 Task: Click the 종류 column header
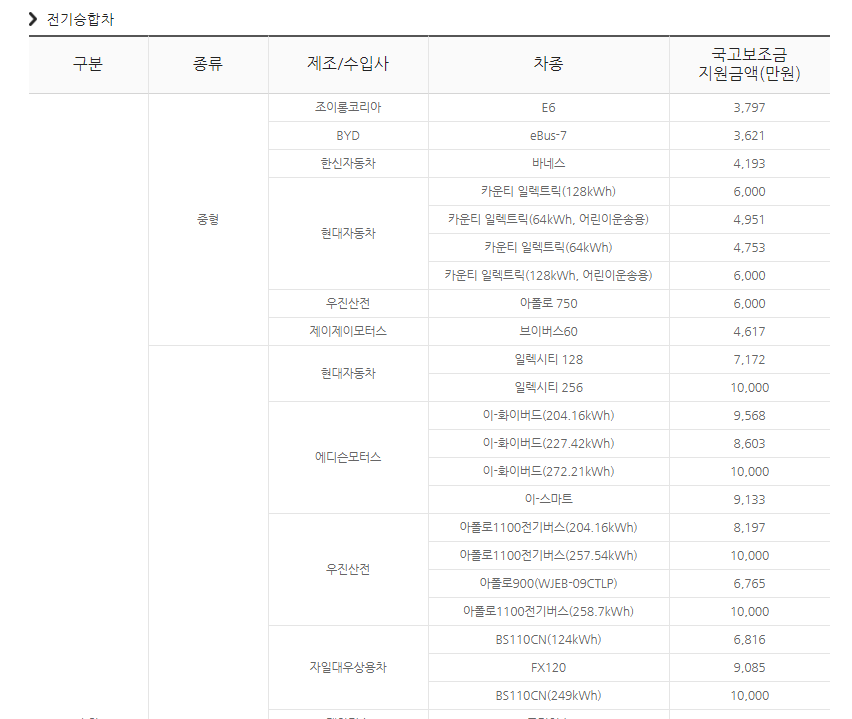tap(208, 64)
